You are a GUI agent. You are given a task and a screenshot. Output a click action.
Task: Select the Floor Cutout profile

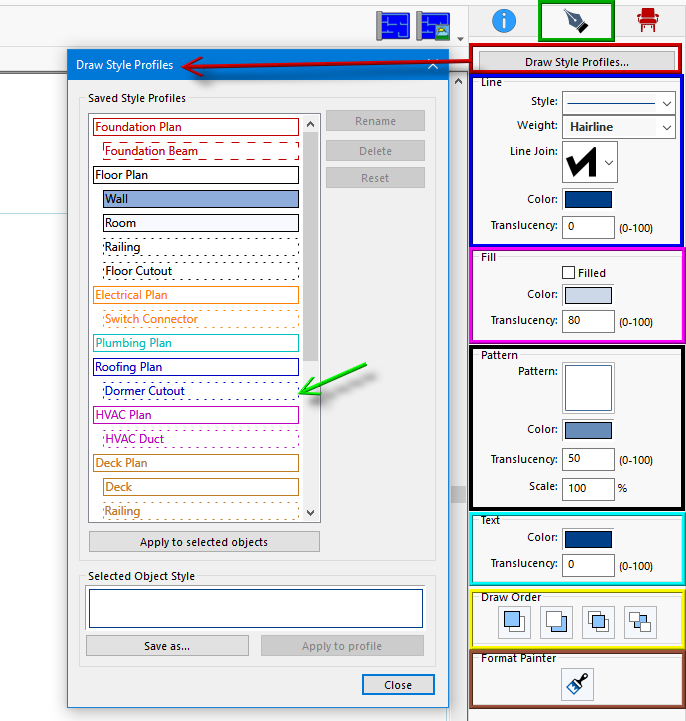(201, 271)
